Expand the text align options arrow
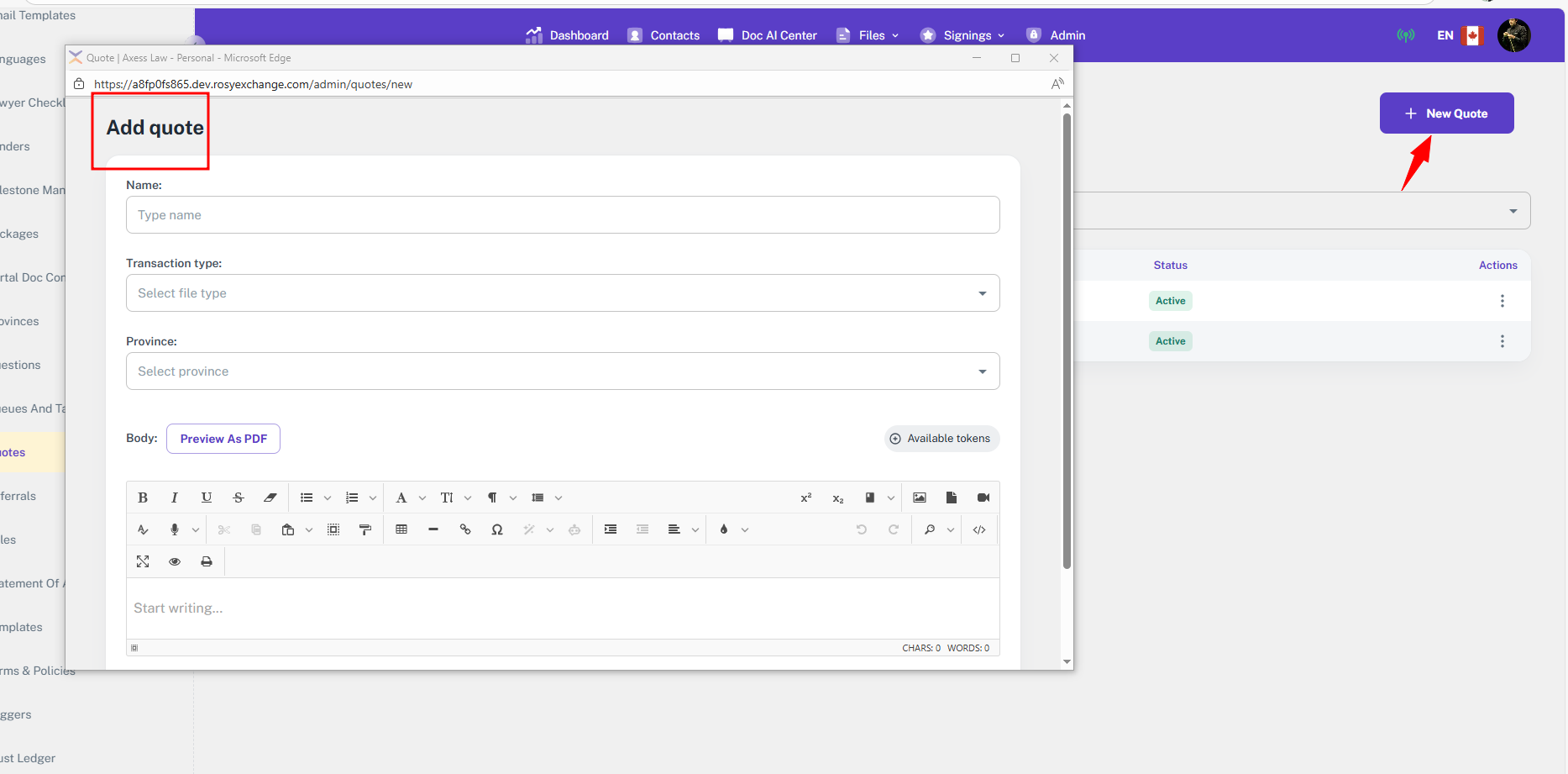The width and height of the screenshot is (1568, 774). [695, 530]
